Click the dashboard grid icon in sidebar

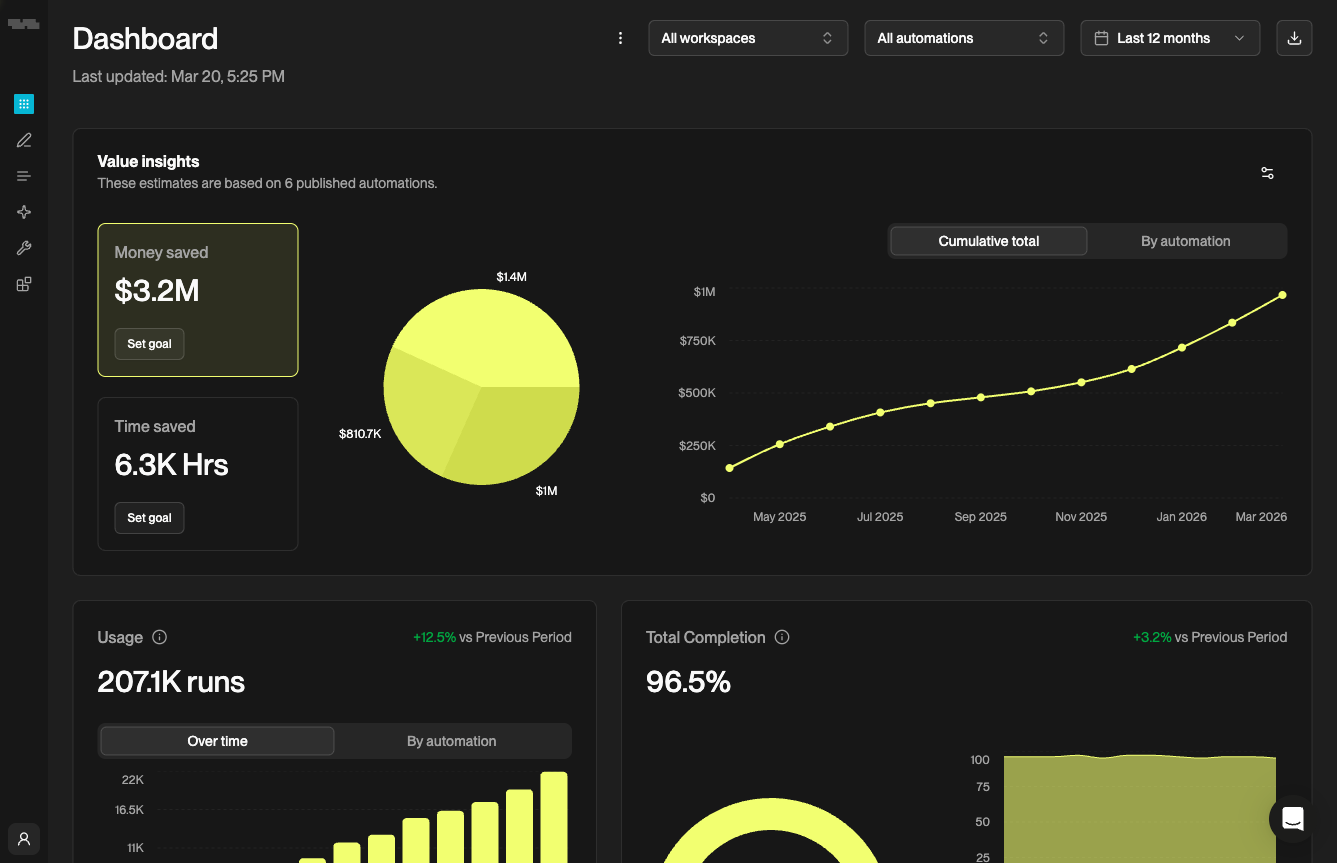click(x=24, y=104)
